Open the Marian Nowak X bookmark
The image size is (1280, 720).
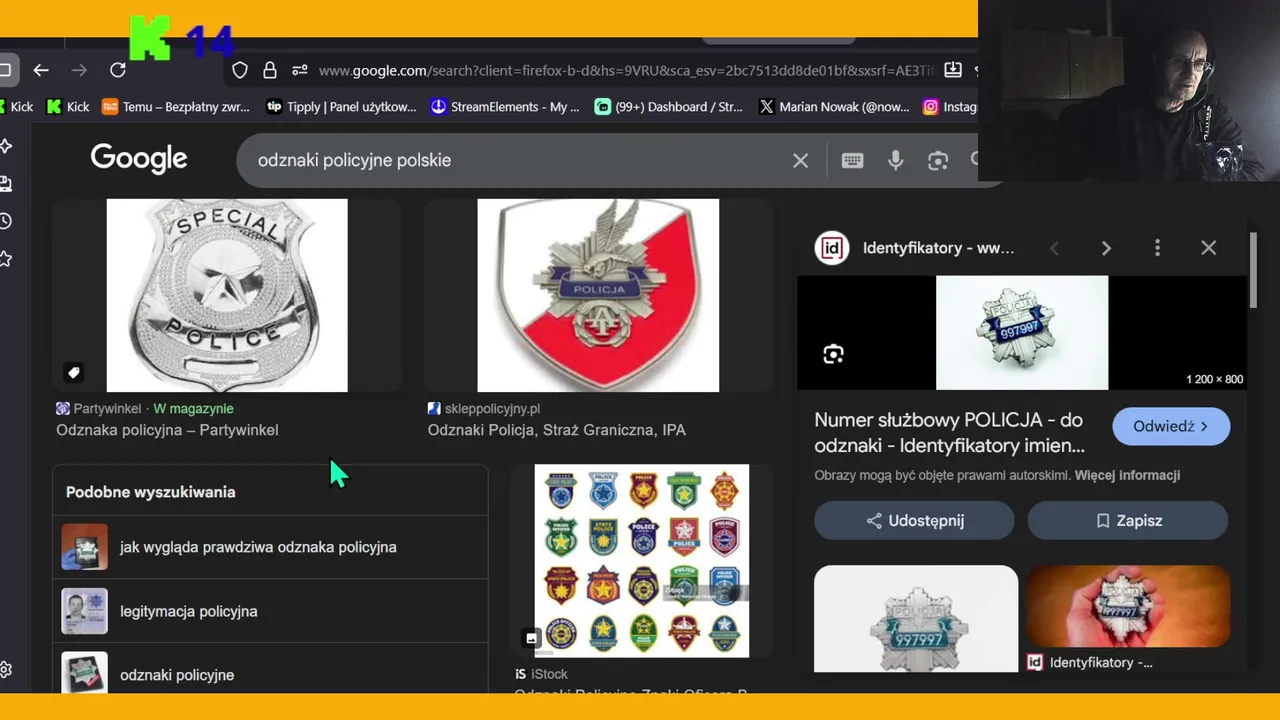pyautogui.click(x=834, y=107)
